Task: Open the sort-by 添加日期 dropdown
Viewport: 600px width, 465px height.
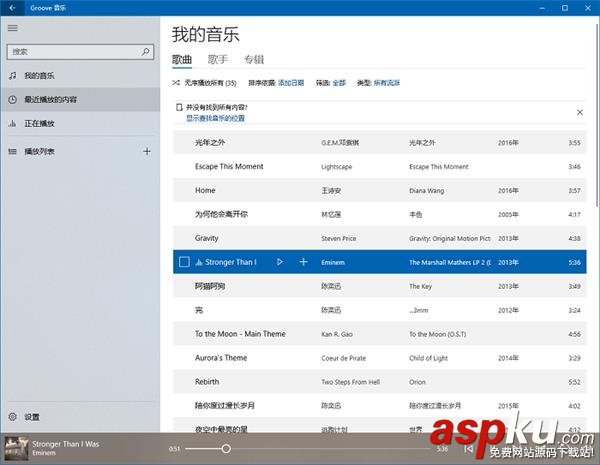Action: pyautogui.click(x=291, y=83)
